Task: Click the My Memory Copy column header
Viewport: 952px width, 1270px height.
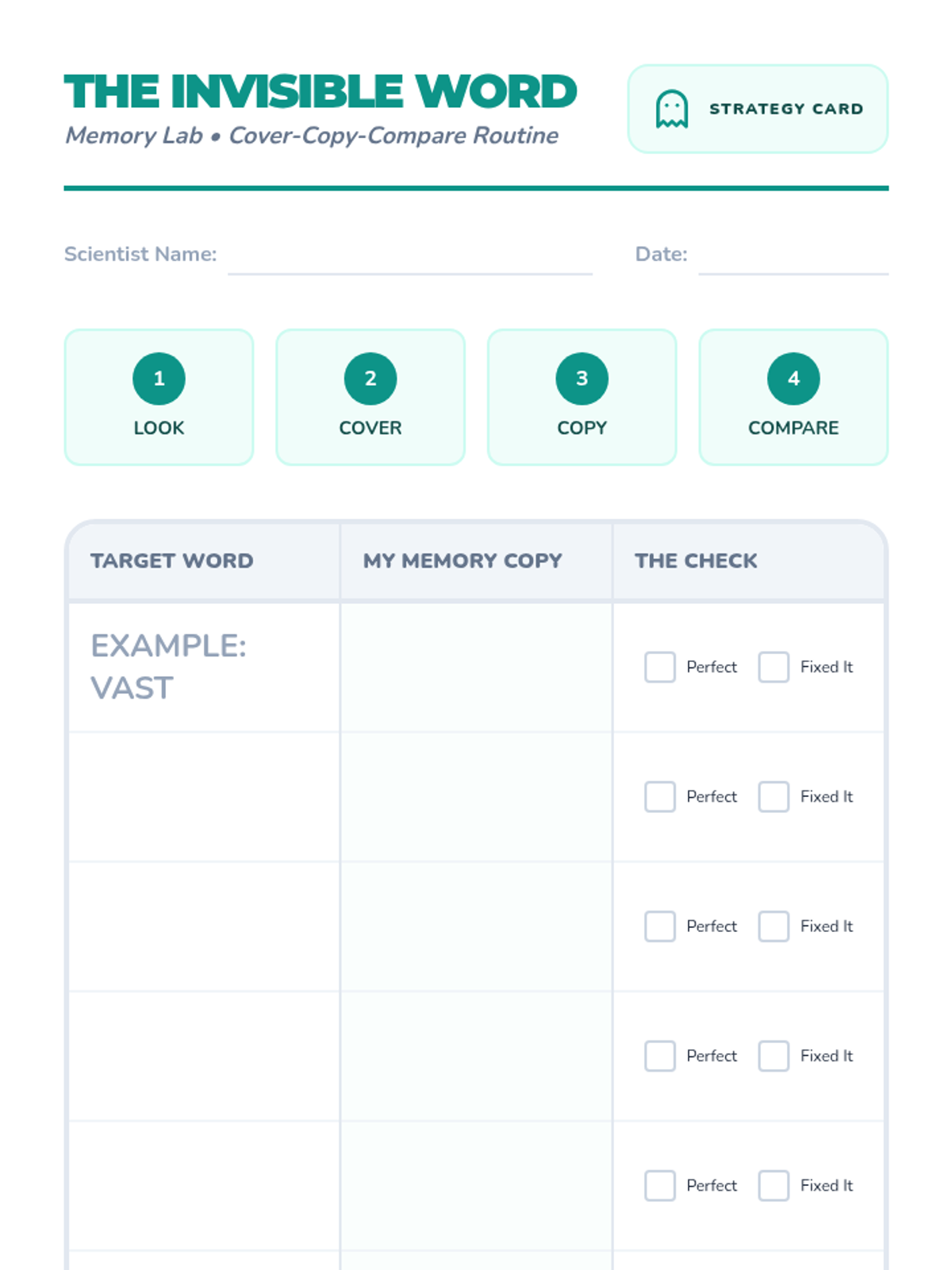Action: point(463,560)
